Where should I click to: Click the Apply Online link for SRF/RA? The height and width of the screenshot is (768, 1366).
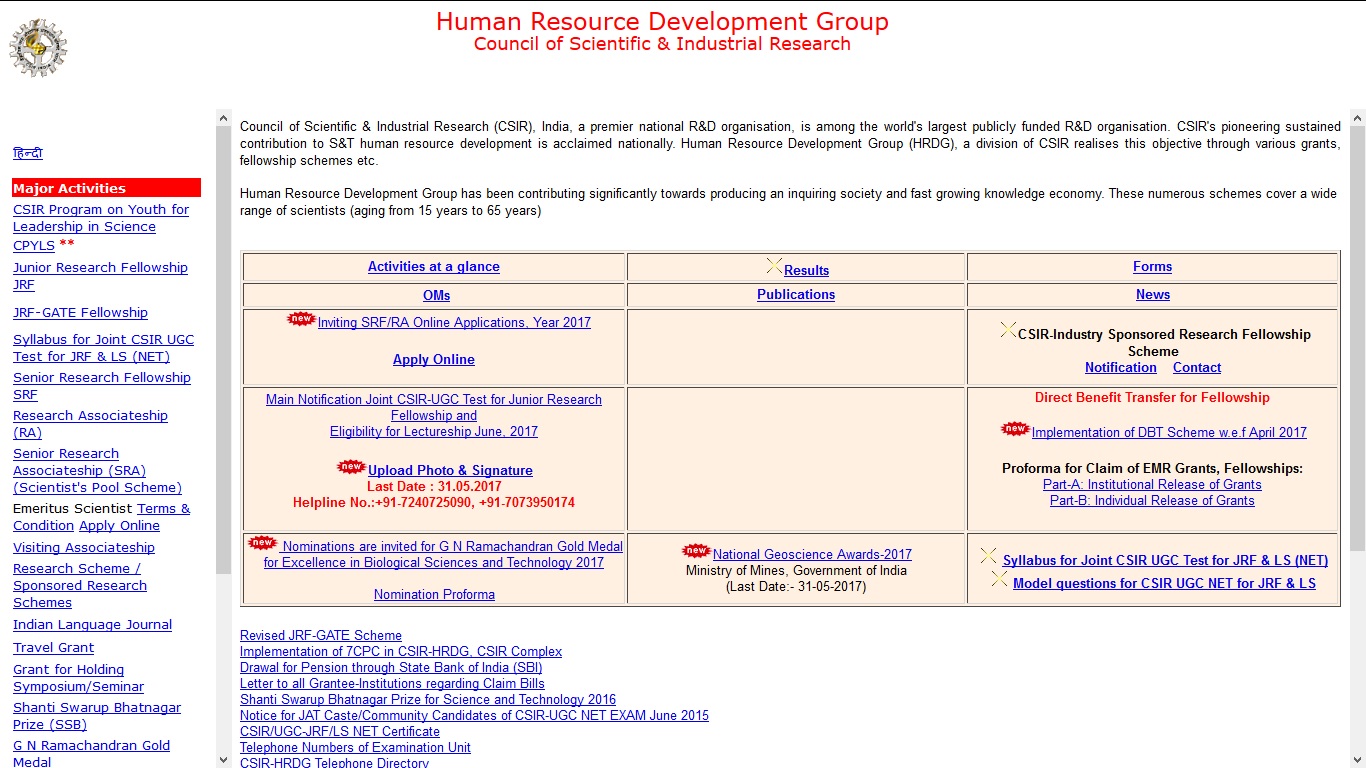pos(434,360)
